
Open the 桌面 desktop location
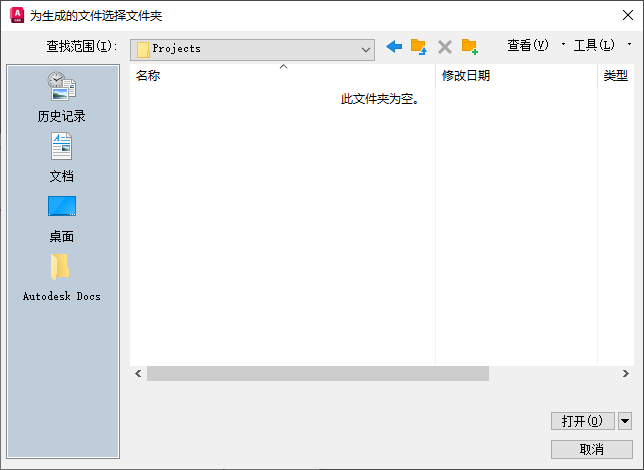(62, 219)
